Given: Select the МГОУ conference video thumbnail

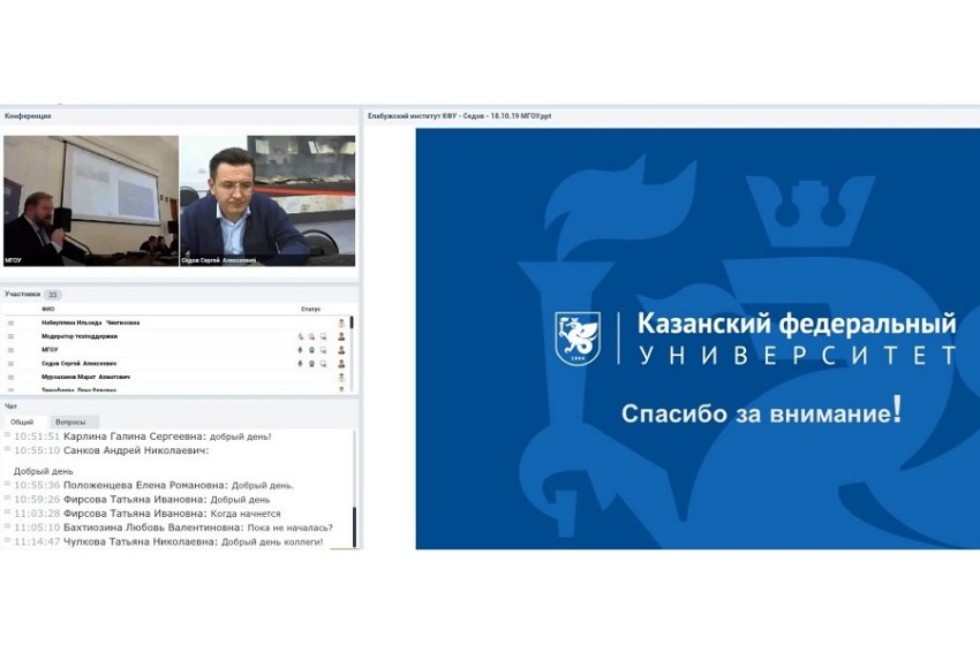Looking at the screenshot, I should click(x=90, y=201).
